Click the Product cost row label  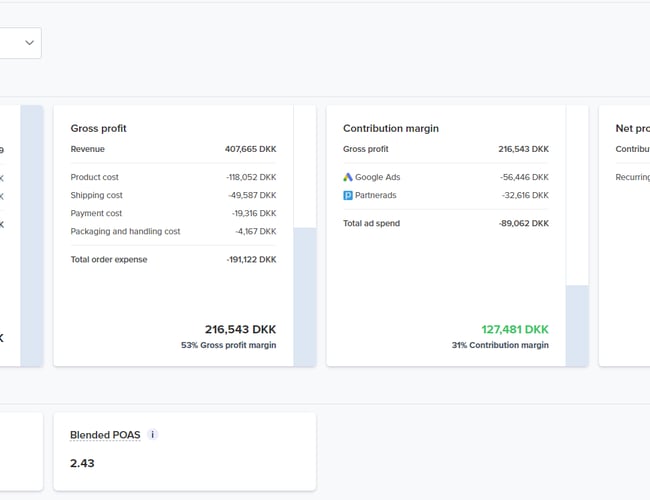pos(94,177)
